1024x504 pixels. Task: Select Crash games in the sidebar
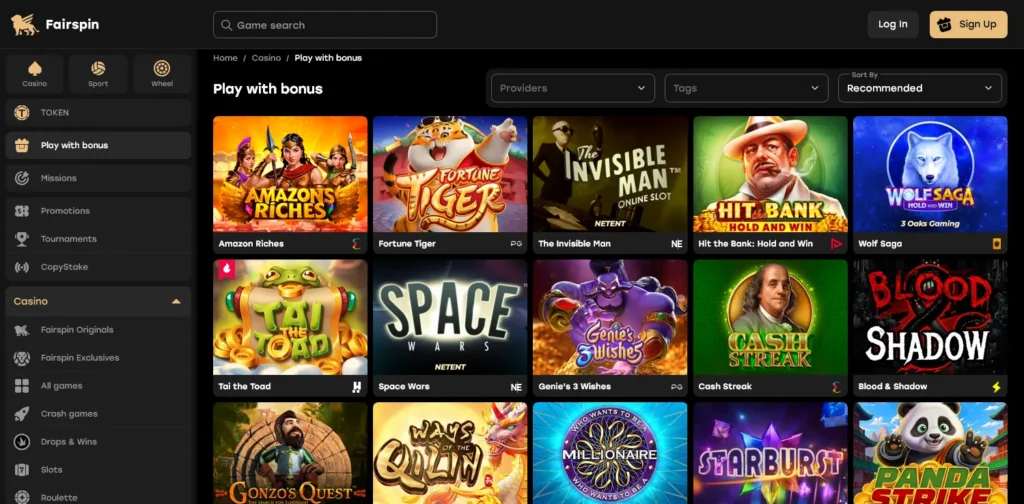click(98, 414)
